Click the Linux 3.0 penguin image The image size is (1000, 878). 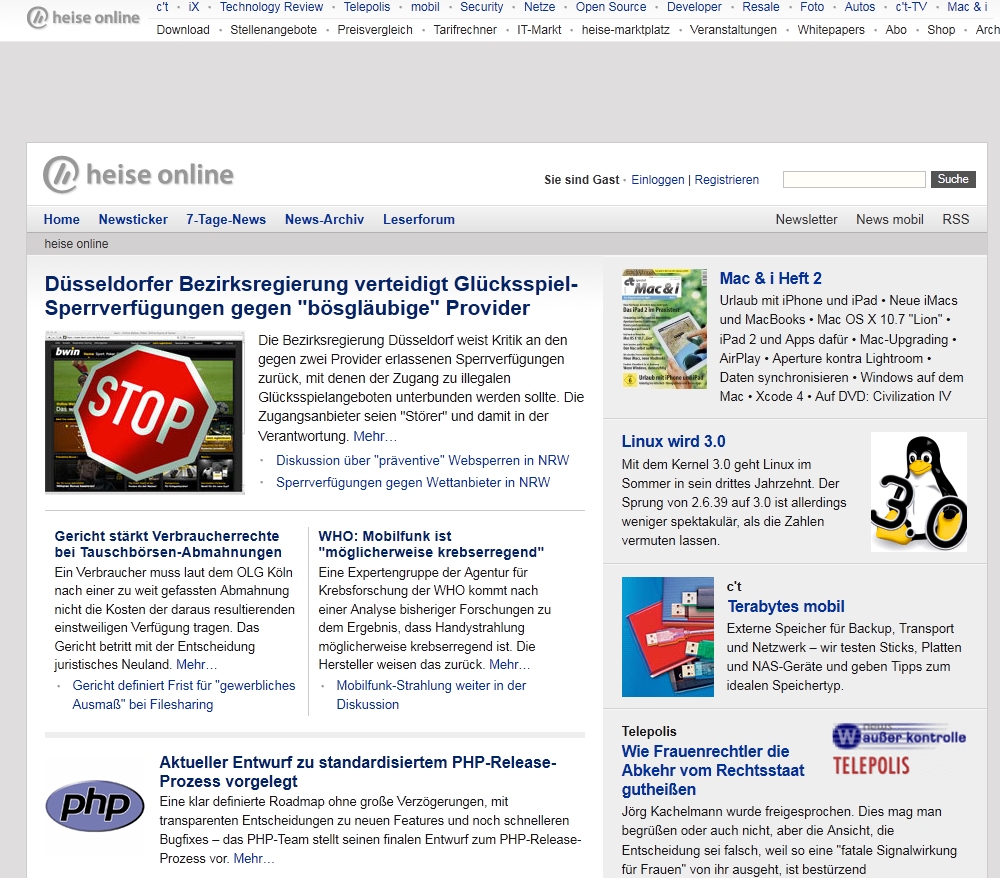pos(918,491)
